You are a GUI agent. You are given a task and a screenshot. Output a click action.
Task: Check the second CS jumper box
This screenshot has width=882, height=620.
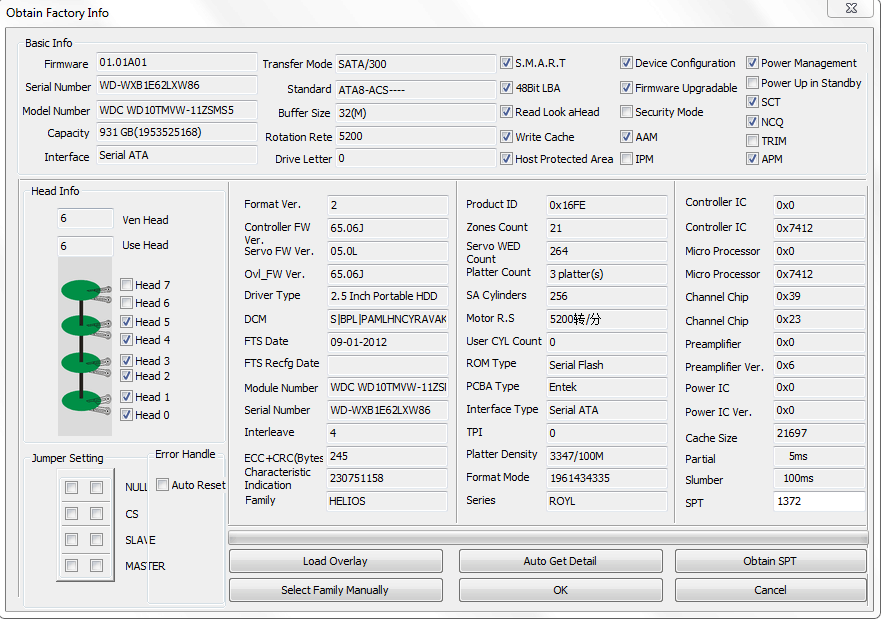click(x=97, y=514)
